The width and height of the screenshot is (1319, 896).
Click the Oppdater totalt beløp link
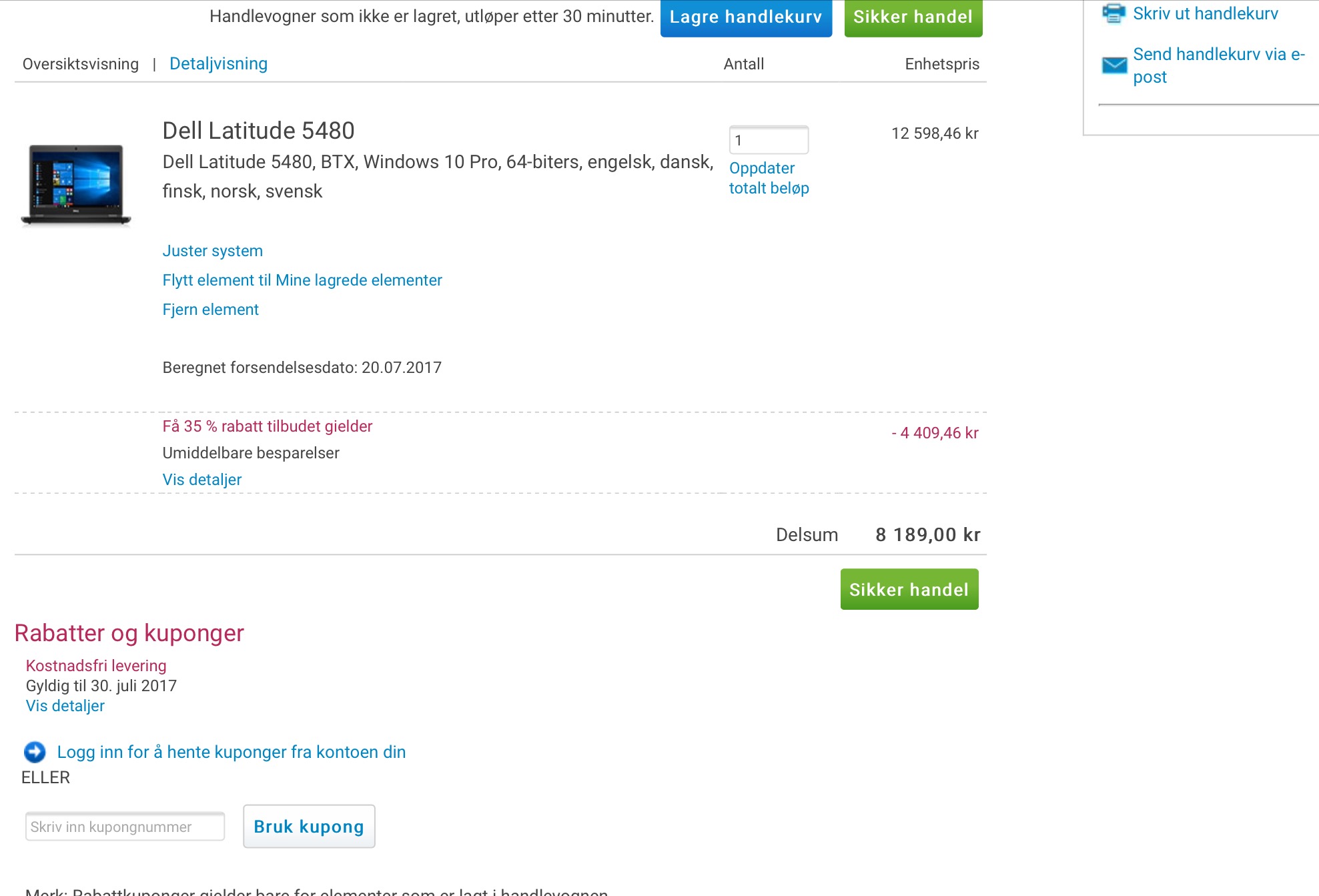coord(769,178)
